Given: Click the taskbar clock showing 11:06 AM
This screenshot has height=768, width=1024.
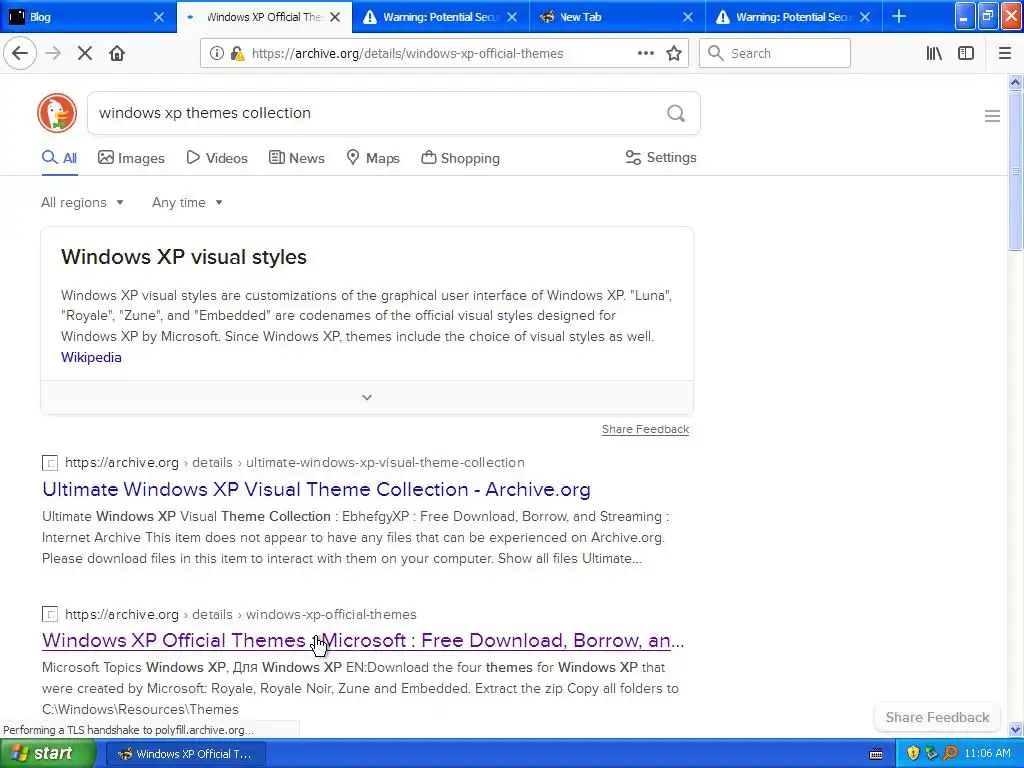Looking at the screenshot, I should (x=987, y=753).
